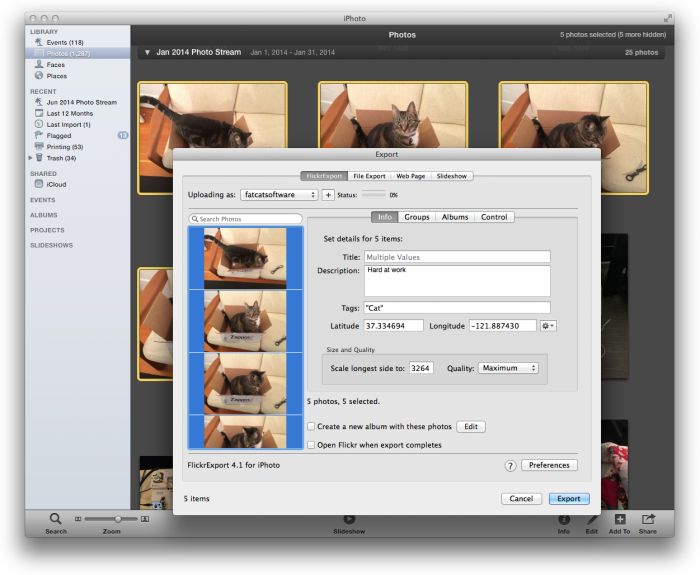This screenshot has height=575, width=700.
Task: Open the FlickrExport help question mark
Action: coord(510,466)
